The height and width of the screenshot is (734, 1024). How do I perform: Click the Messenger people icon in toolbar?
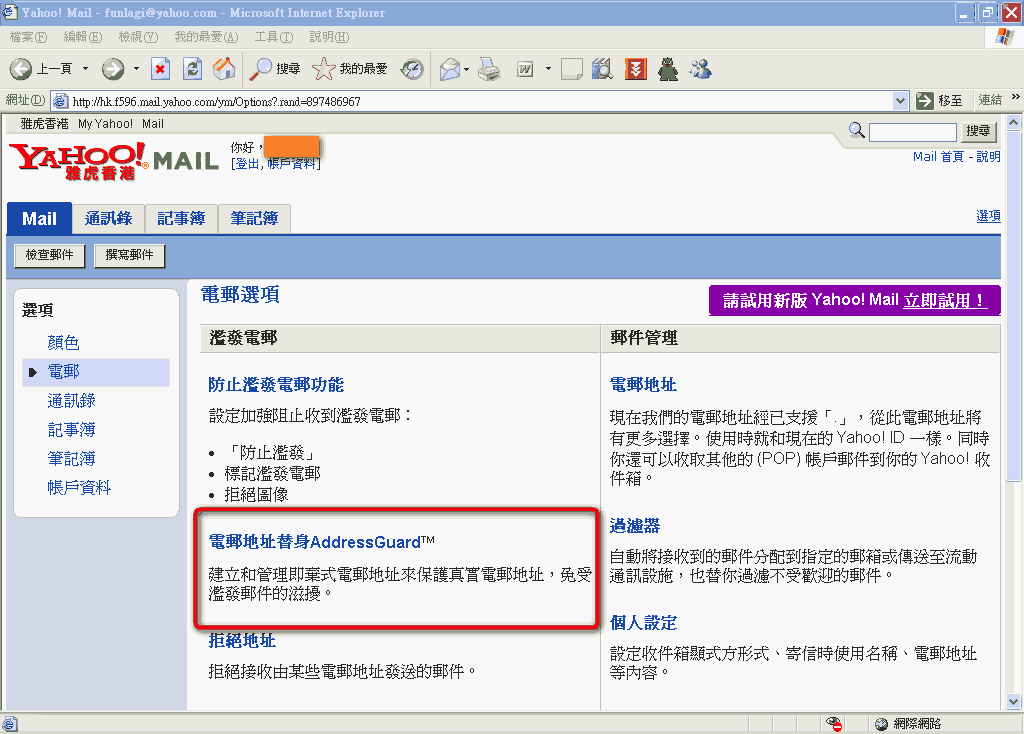point(700,69)
